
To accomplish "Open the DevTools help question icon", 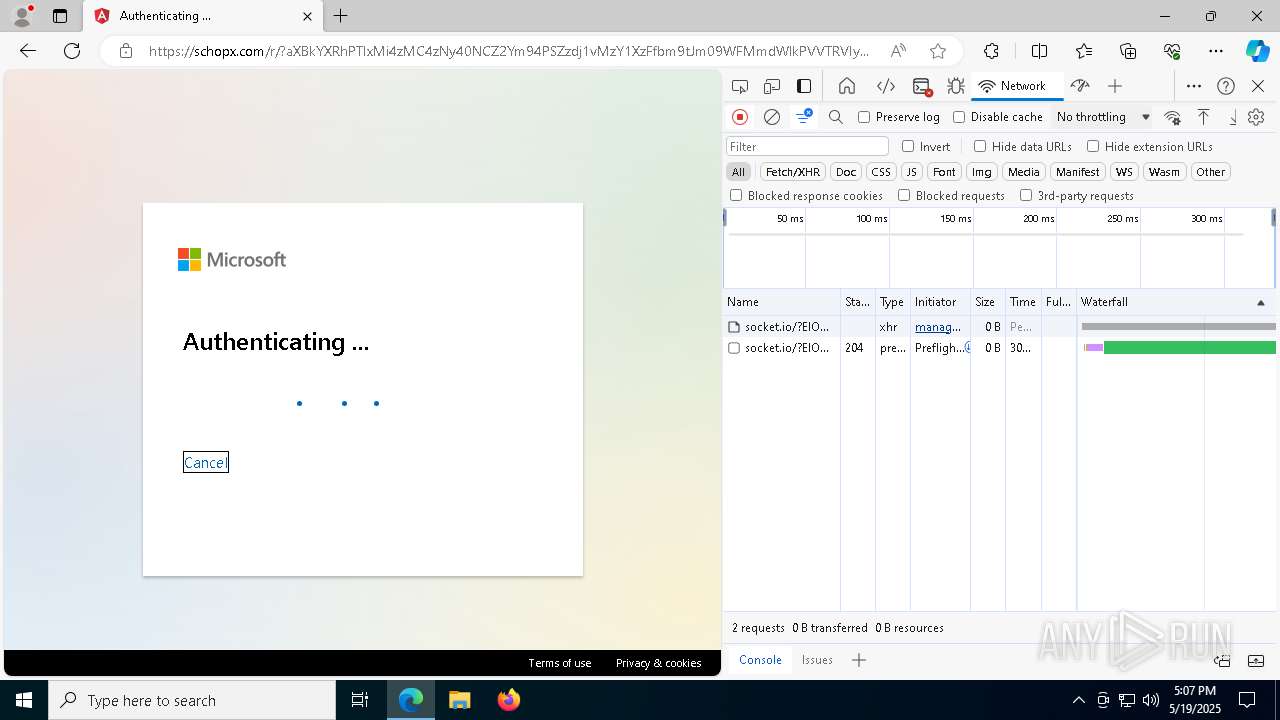I will (x=1226, y=86).
